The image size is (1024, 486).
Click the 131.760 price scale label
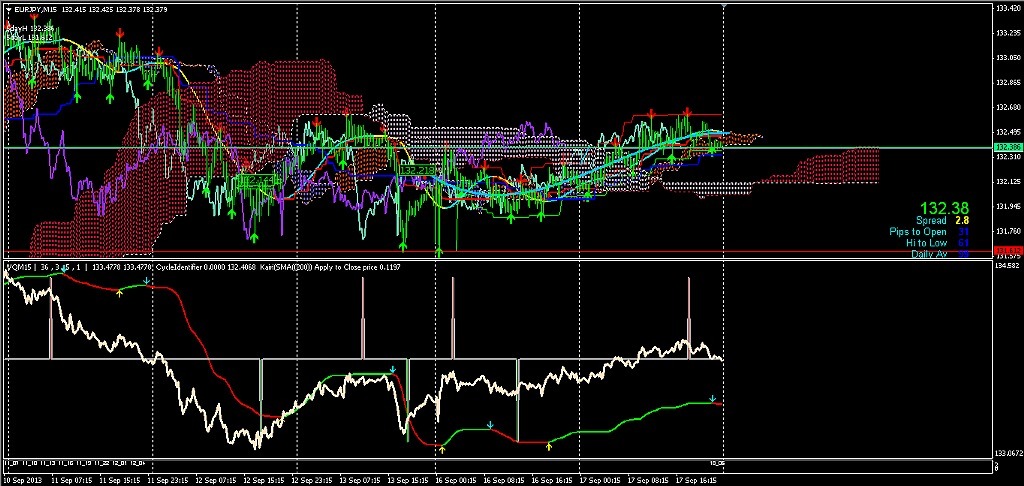[x=1008, y=231]
